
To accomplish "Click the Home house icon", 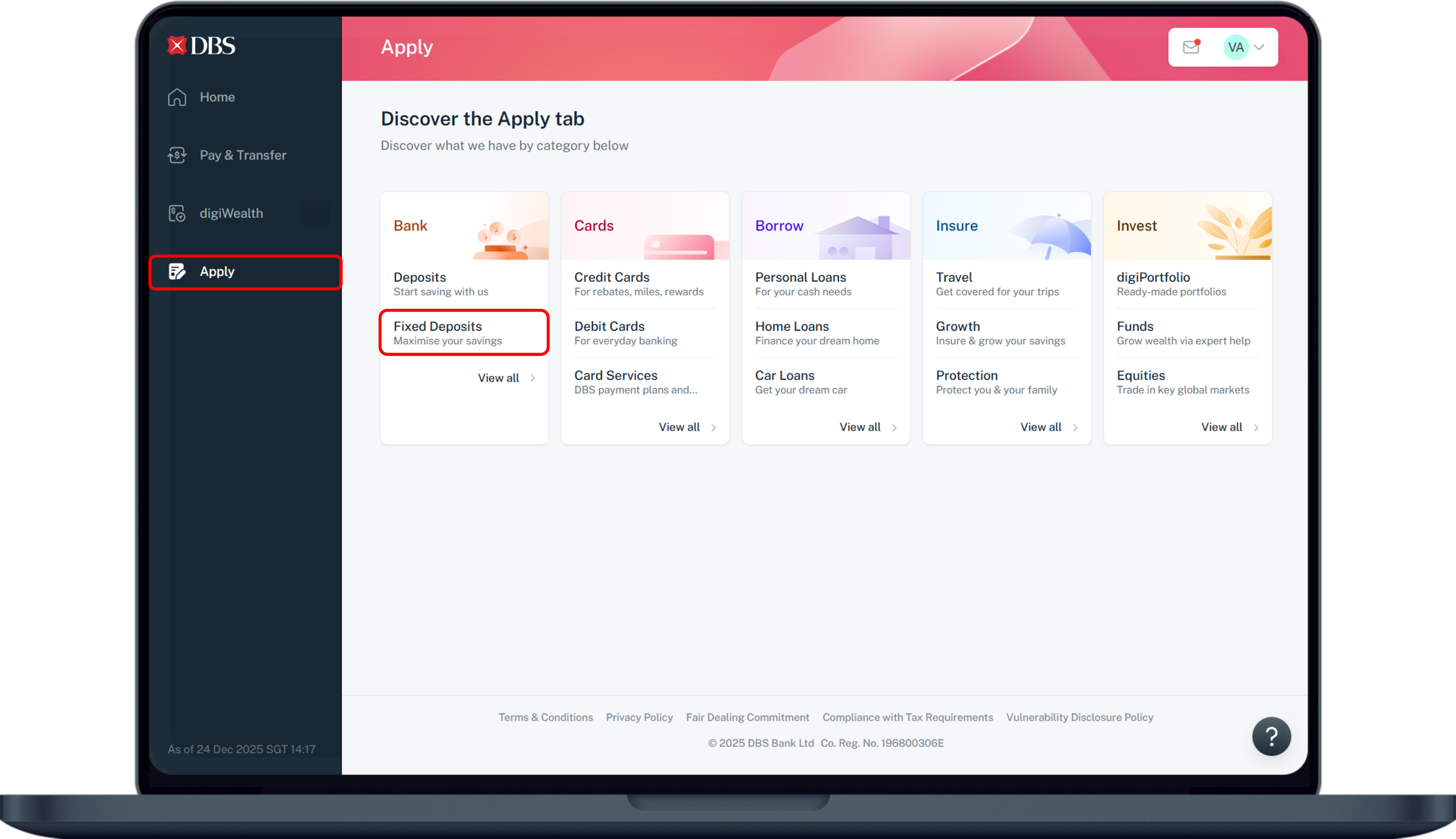I will pyautogui.click(x=177, y=97).
